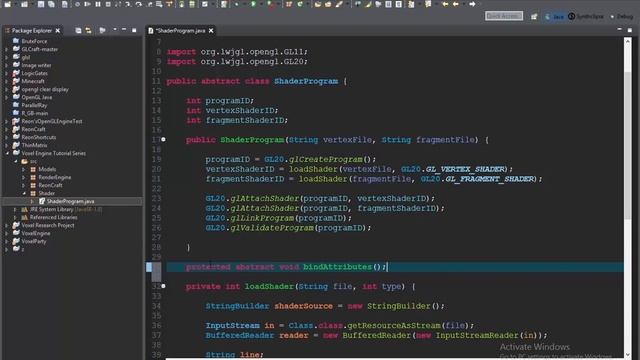Expand the Models package

pos(24,169)
